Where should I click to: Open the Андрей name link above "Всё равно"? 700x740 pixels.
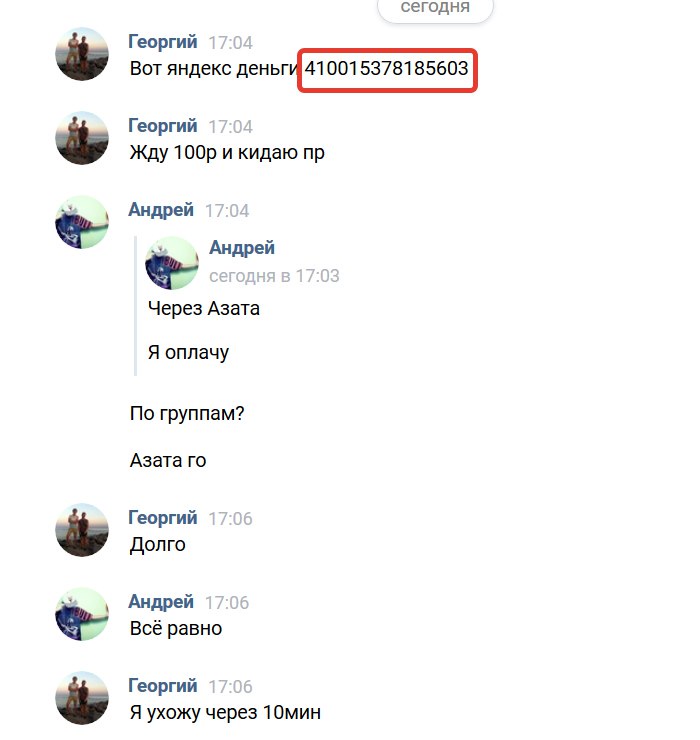161,602
